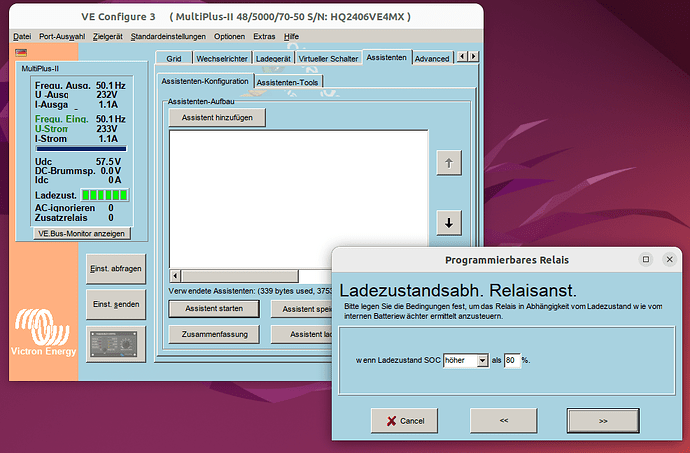Image resolution: width=690 pixels, height=453 pixels.
Task: Open the Zielgerät menu
Action: (108, 37)
